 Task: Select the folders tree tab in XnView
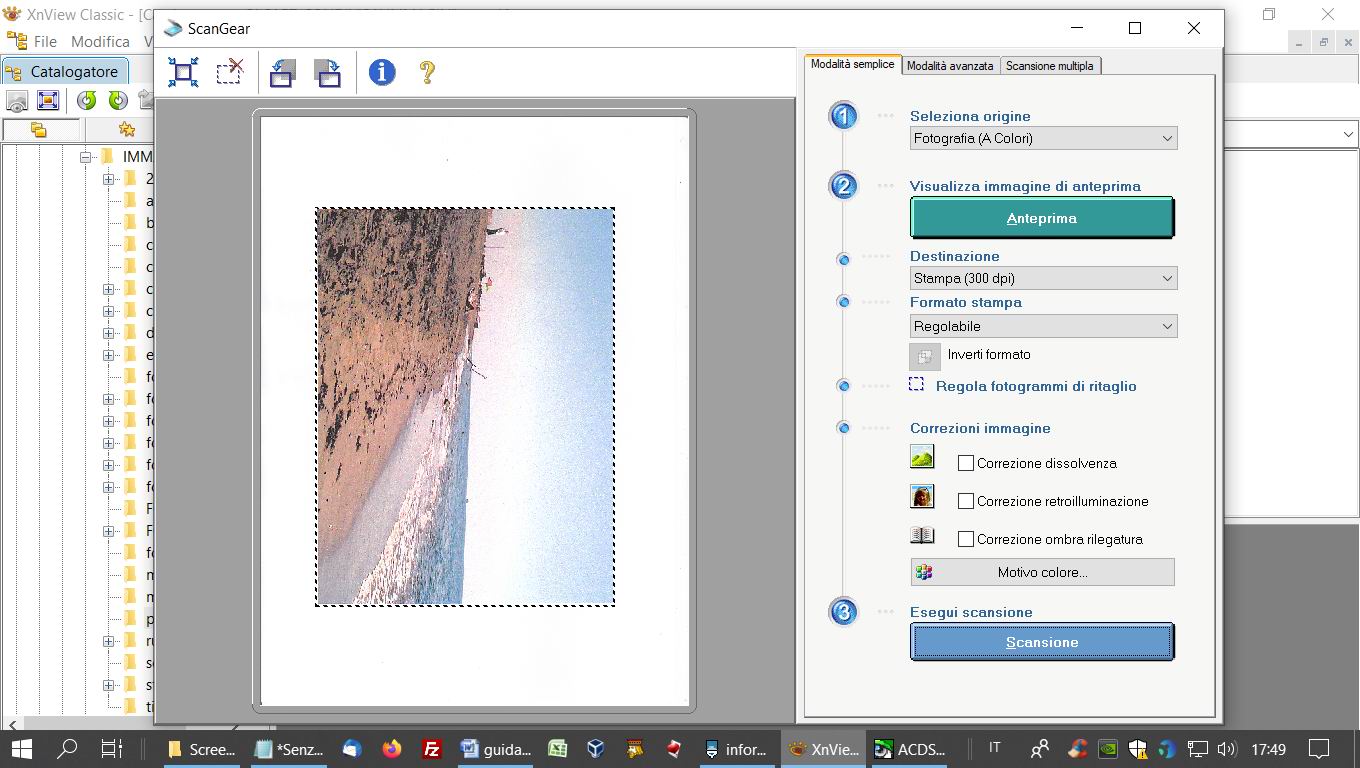tap(38, 130)
